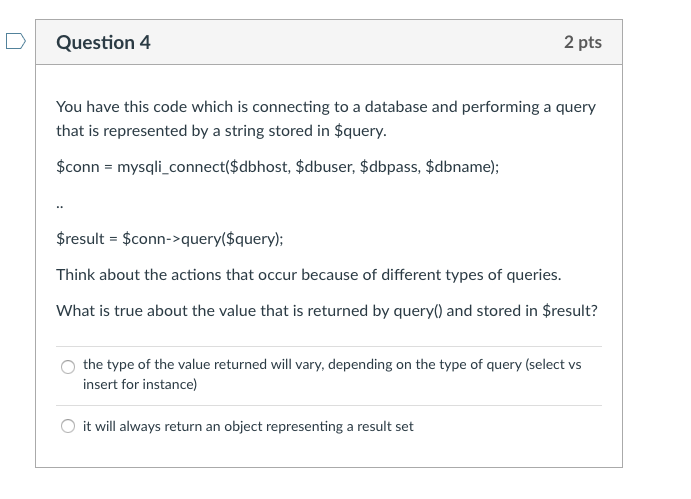Click the "Question 4" heading
The image size is (691, 499).
coord(103,42)
